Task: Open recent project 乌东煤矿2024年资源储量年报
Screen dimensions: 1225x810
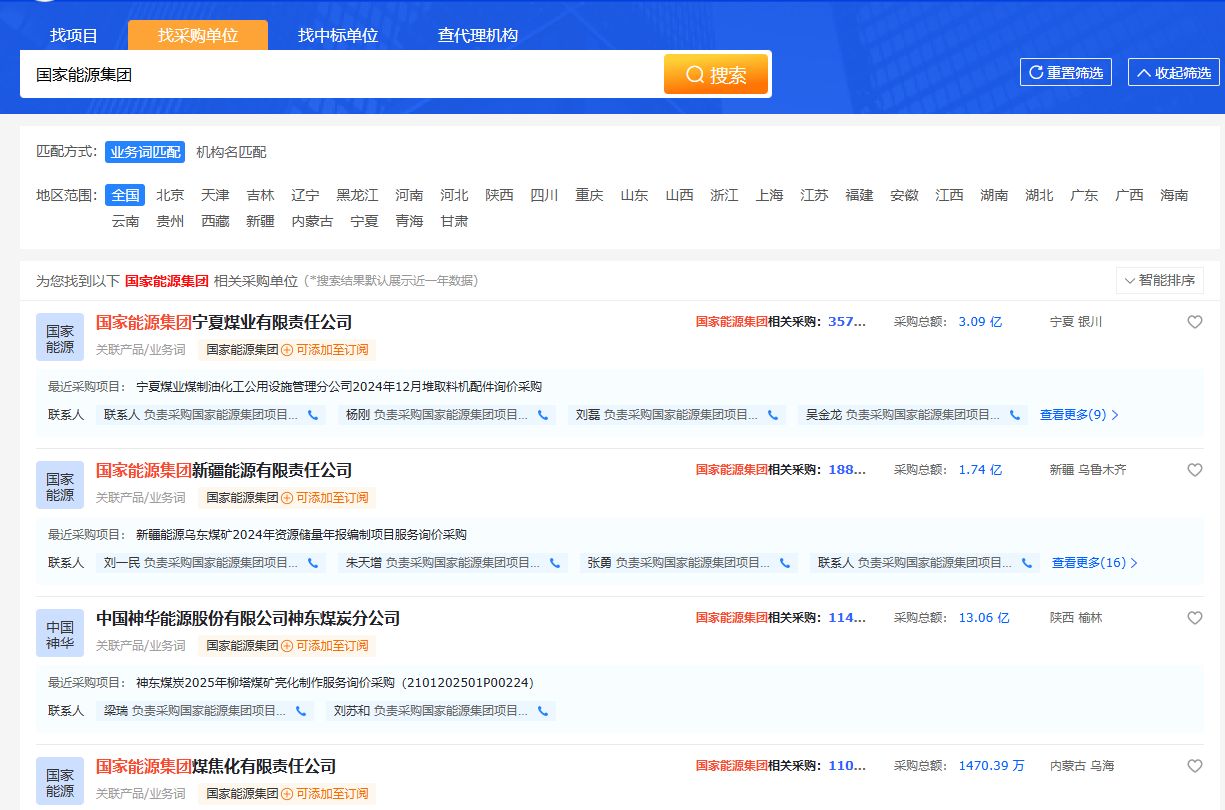Action: [301, 535]
